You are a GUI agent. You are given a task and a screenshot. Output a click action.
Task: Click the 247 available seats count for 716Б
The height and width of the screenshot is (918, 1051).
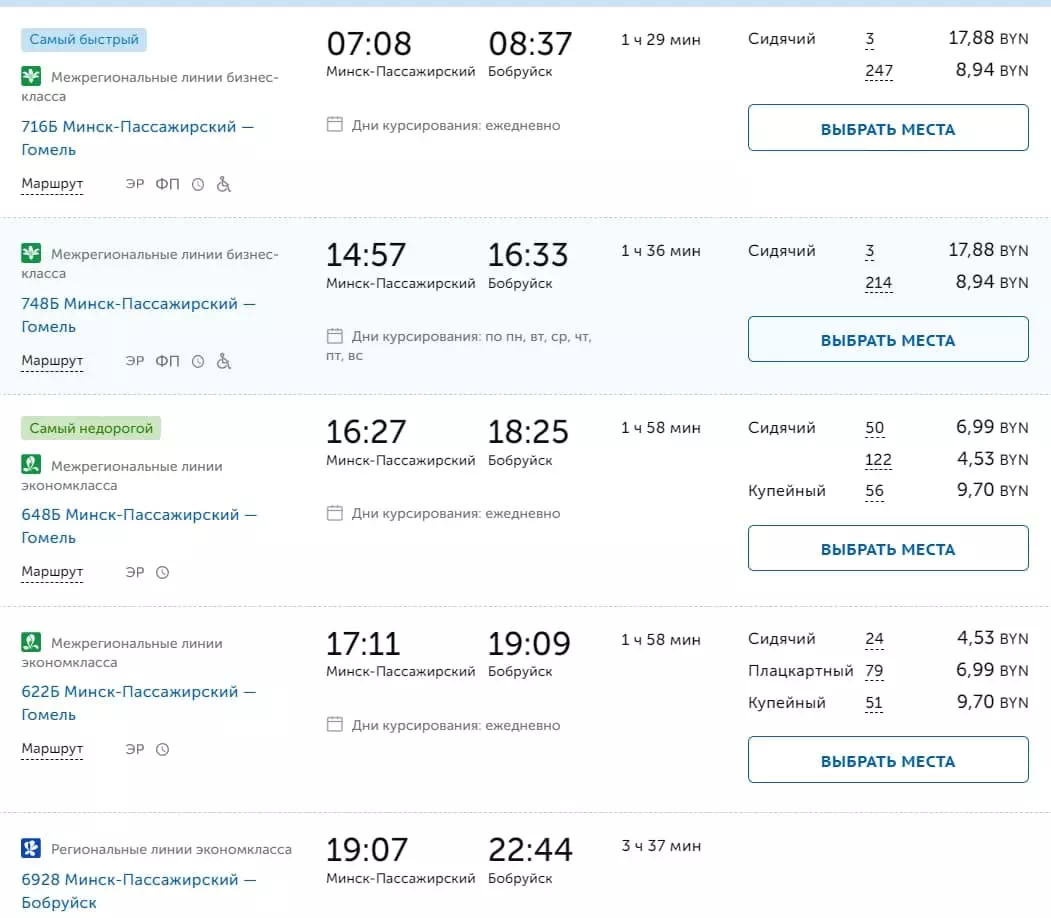click(x=879, y=71)
